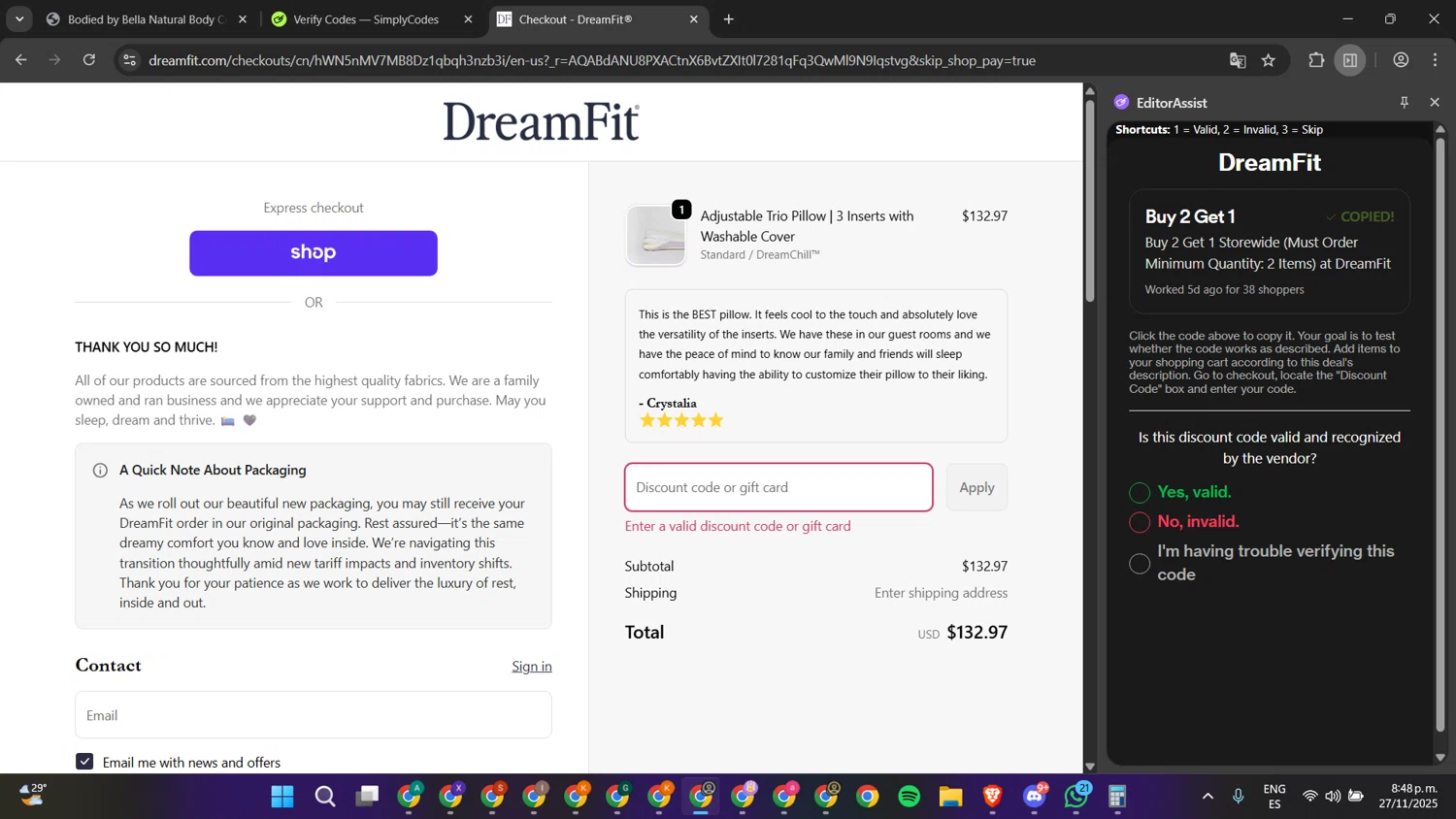Click the EditorAssist logo icon
1456x819 pixels.
click(1121, 102)
